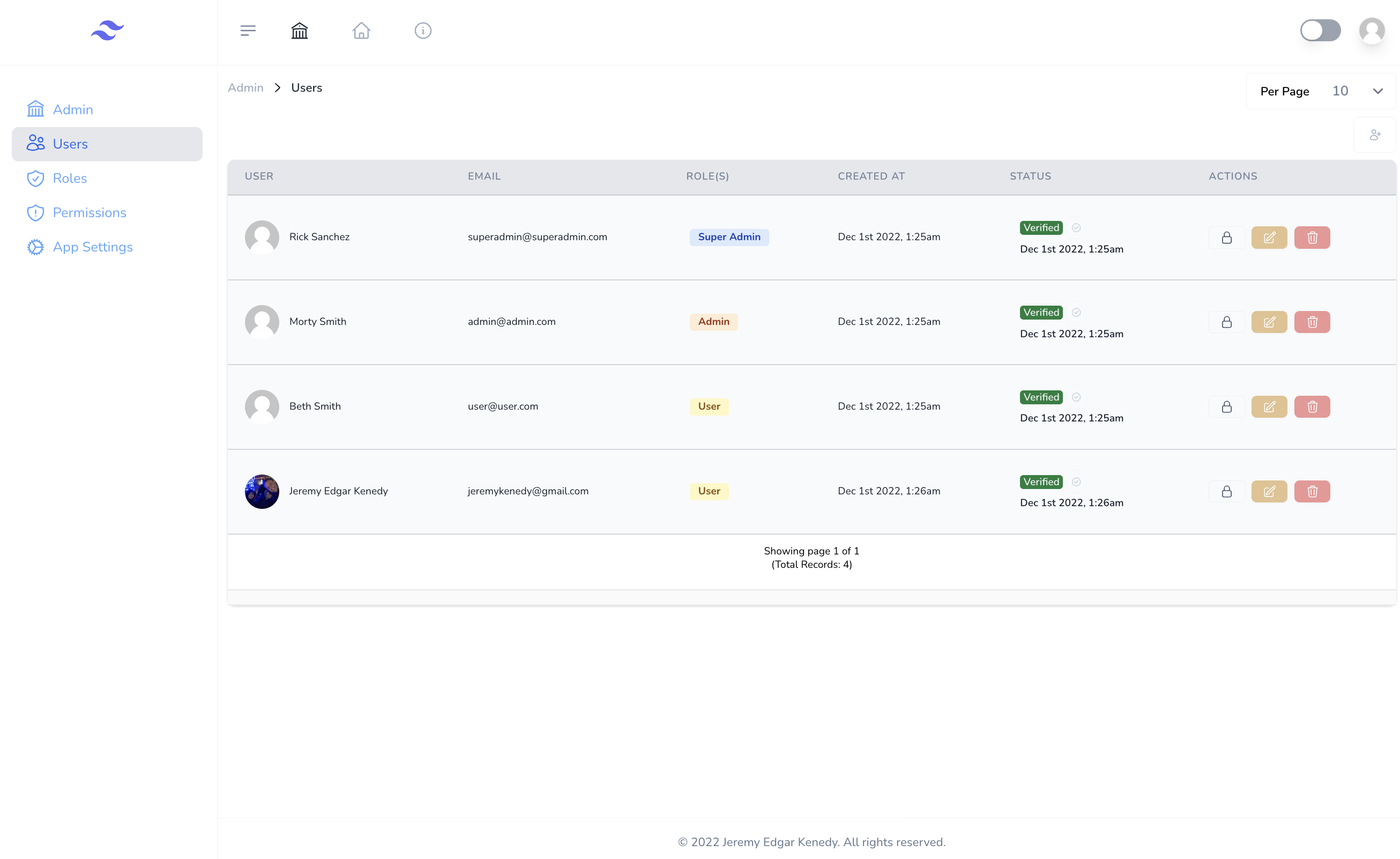Delete Morty Smith using trash icon
1400x859 pixels.
tap(1312, 322)
